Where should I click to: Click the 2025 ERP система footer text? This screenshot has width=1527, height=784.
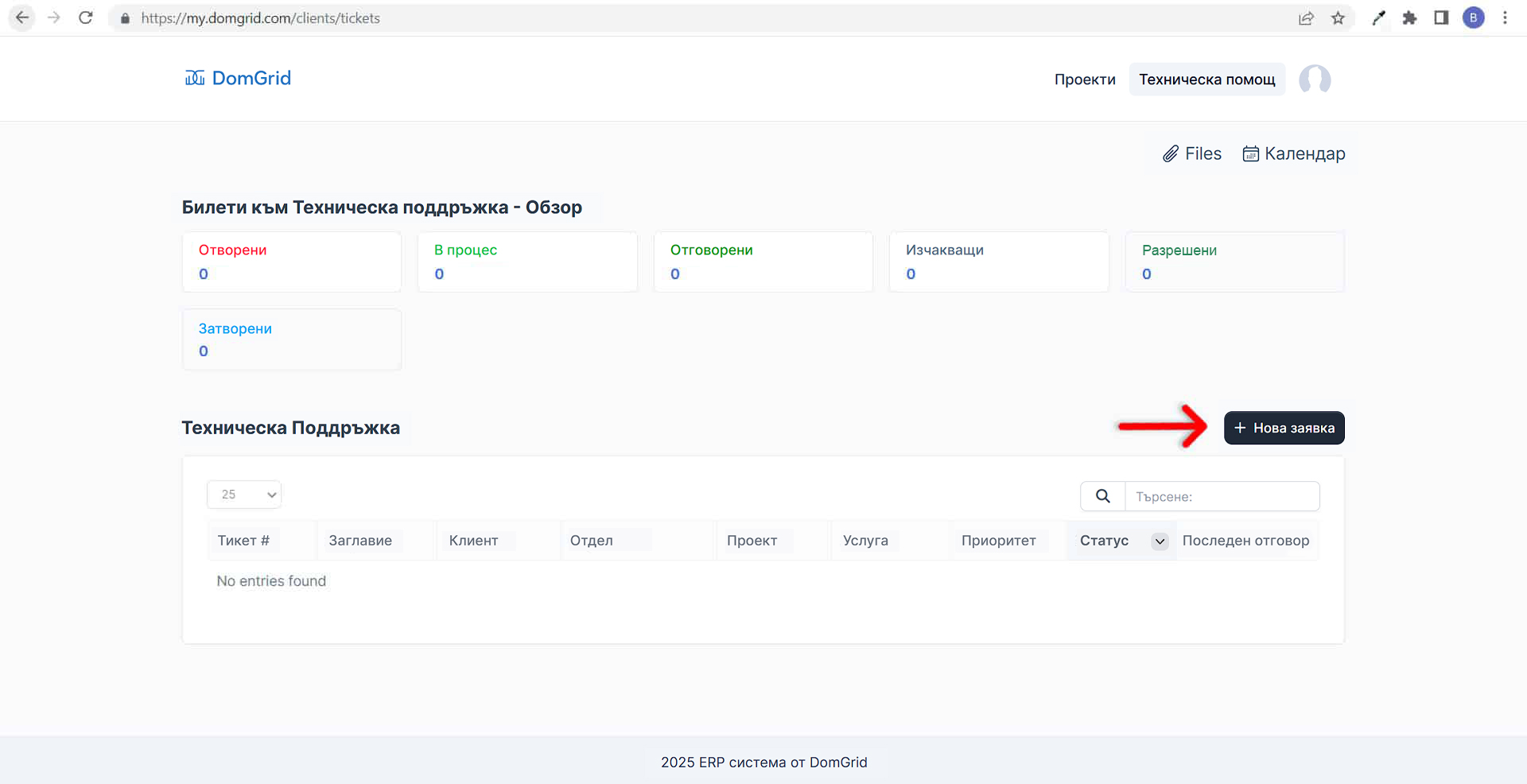763,762
